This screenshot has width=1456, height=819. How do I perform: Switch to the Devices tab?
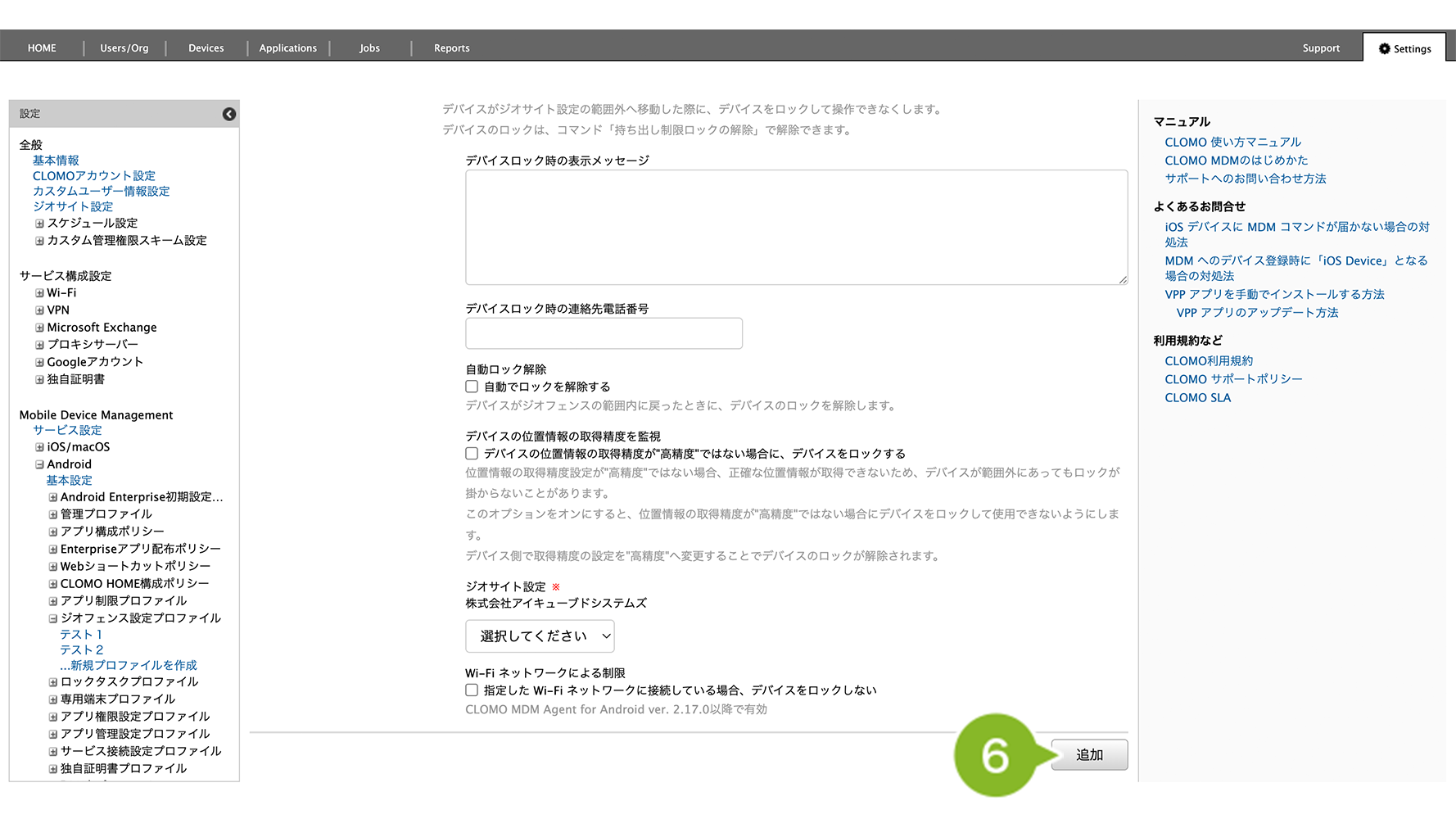click(206, 48)
